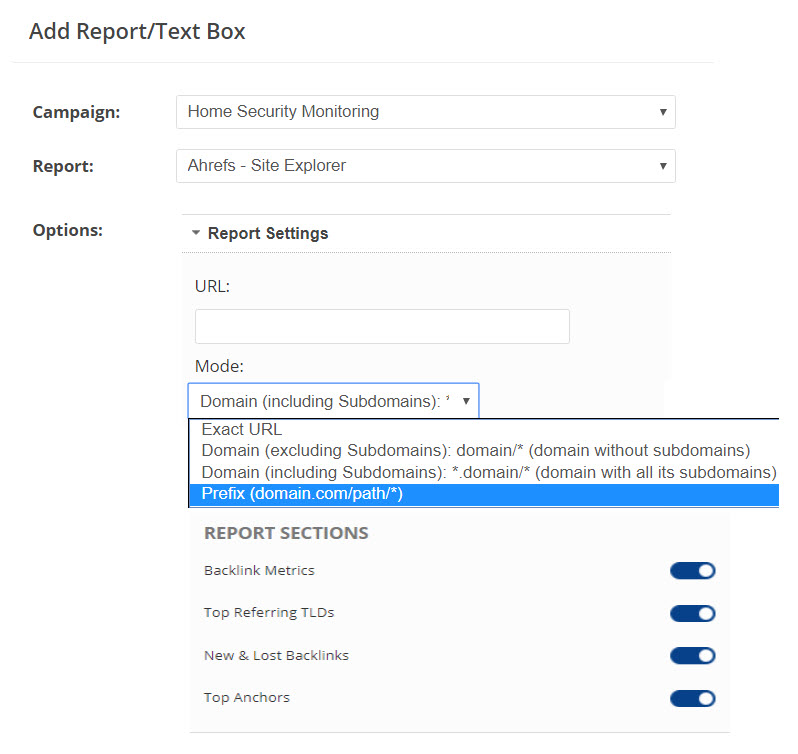The image size is (798, 754).
Task: Choose Domain (excluding Subdomains) option
Action: coord(475,451)
